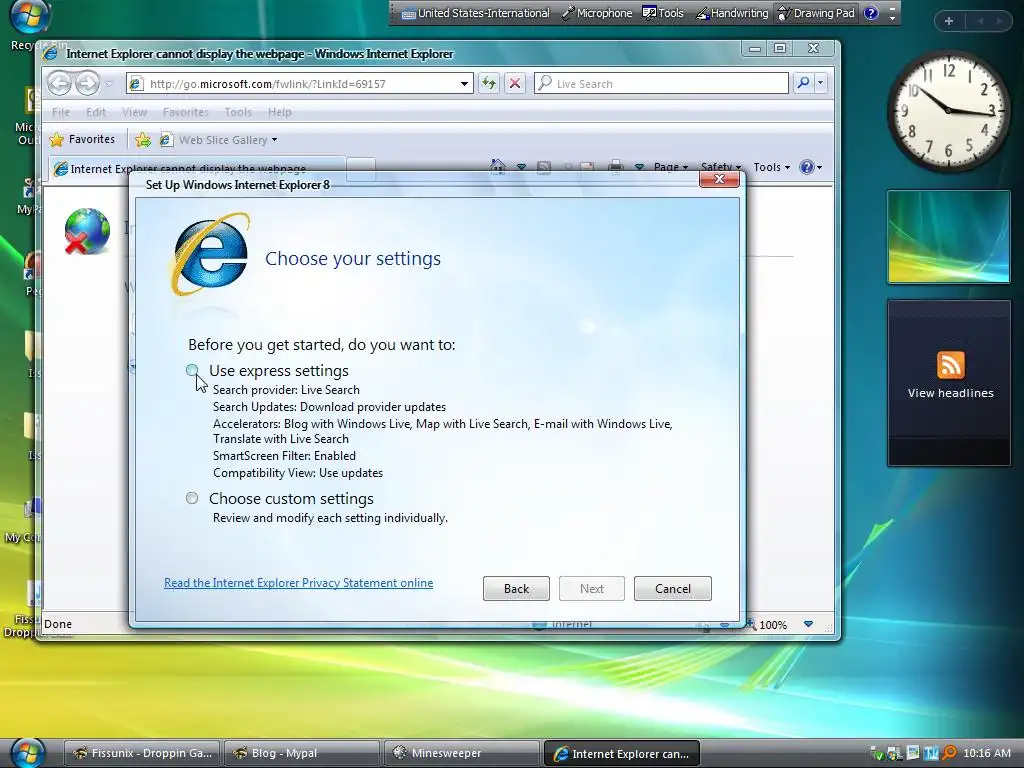Screen dimensions: 1024x768
Task: Click the Internet Explorer taskbar button
Action: click(622, 753)
